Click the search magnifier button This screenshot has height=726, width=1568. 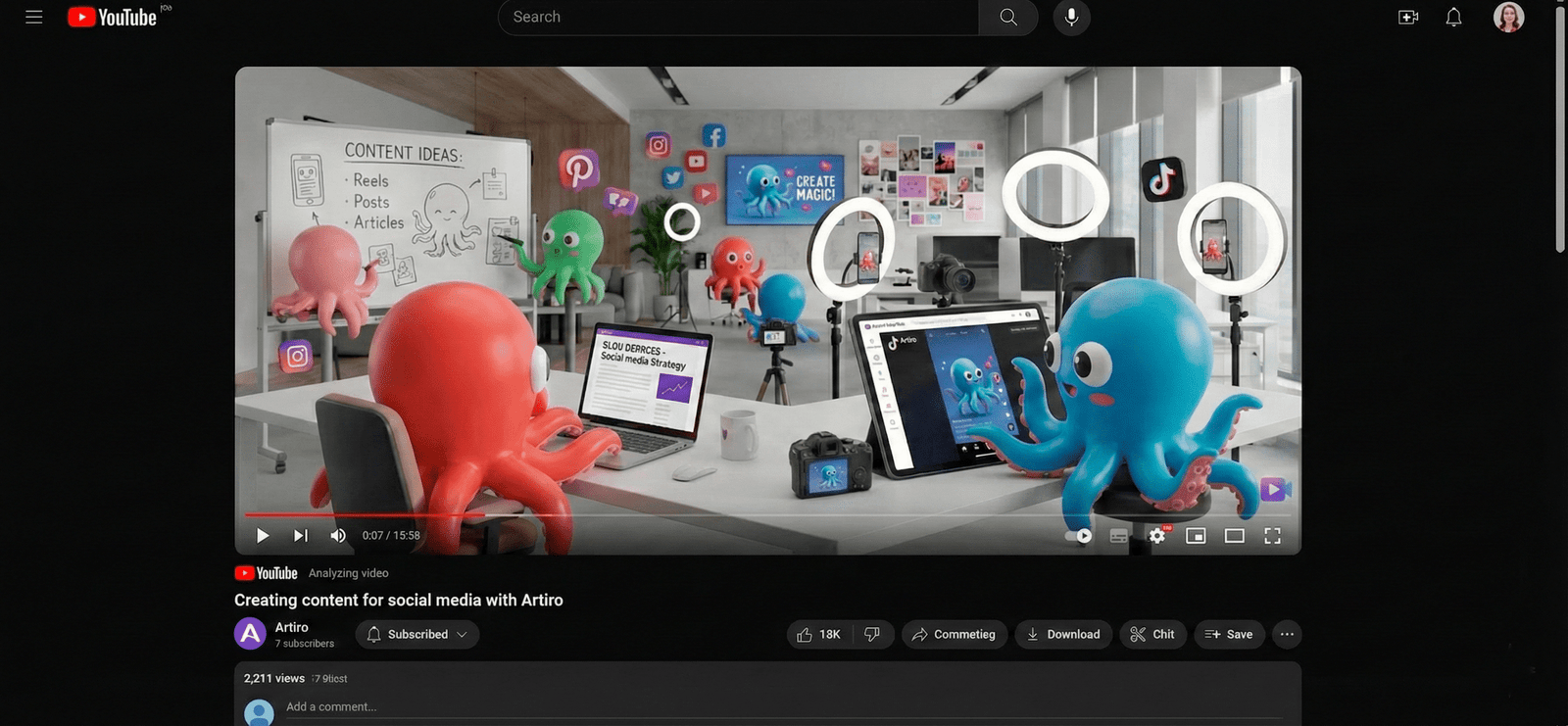point(1007,18)
